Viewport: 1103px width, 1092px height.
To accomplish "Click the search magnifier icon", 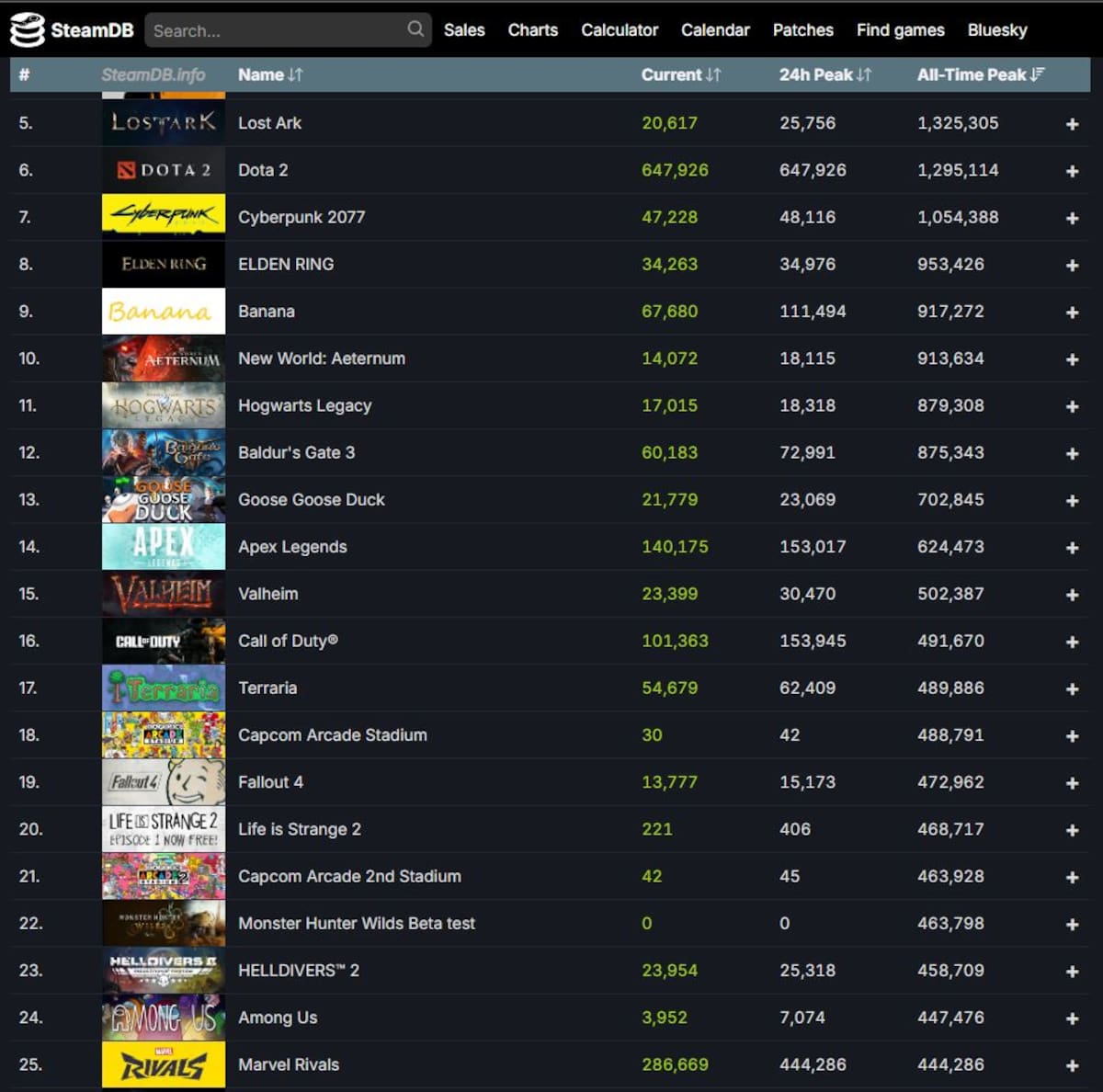I will pos(415,28).
